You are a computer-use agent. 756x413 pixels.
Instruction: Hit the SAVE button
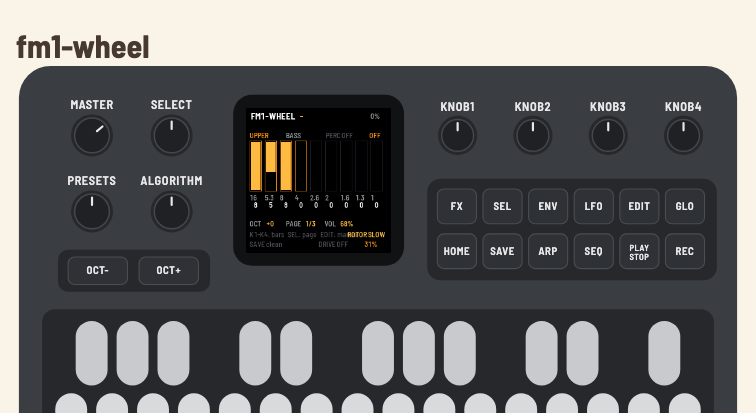pyautogui.click(x=502, y=251)
